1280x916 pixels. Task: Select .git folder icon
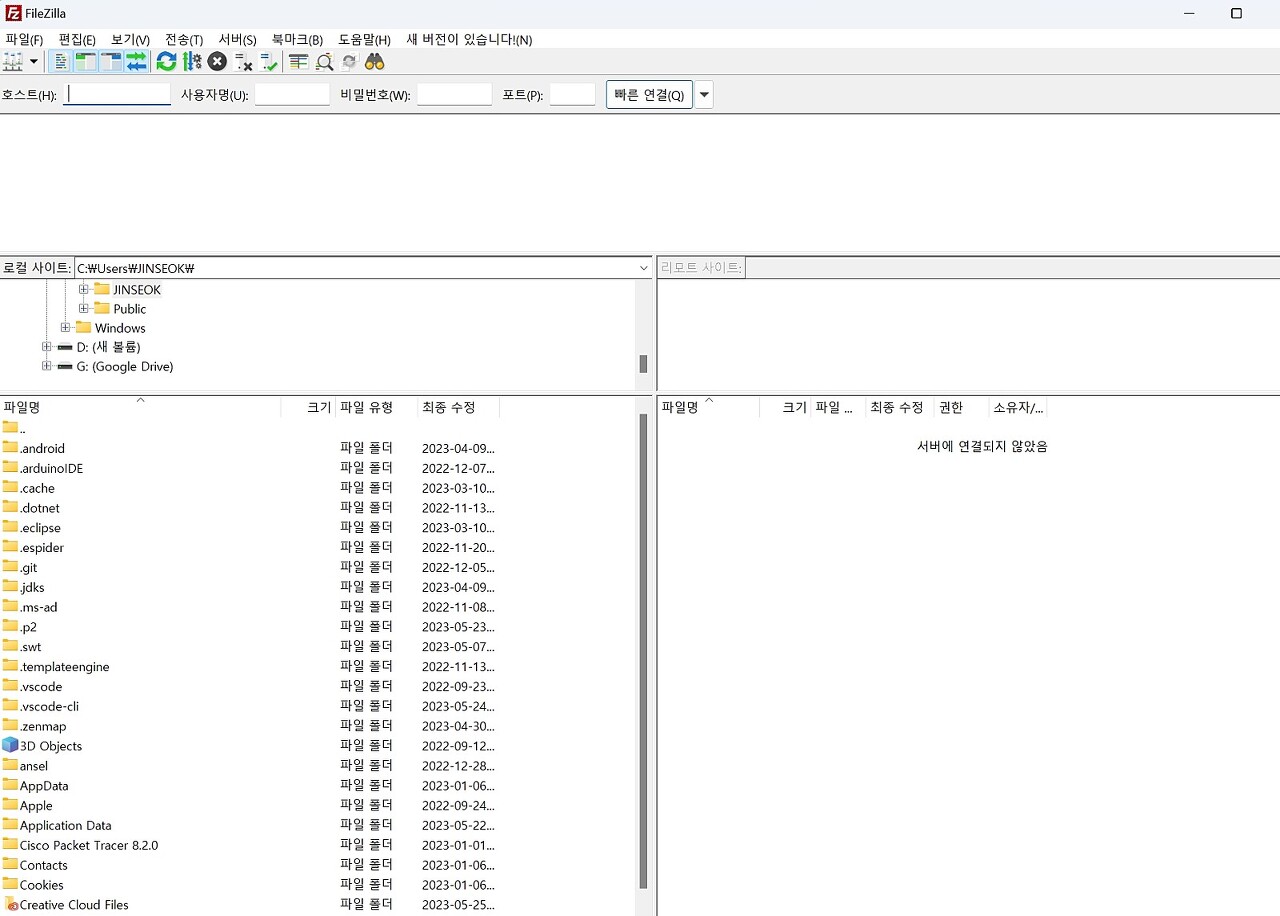tap(10, 567)
